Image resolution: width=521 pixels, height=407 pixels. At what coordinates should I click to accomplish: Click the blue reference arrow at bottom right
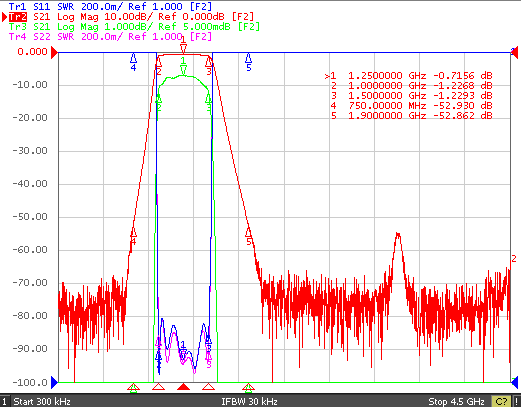pyautogui.click(x=514, y=382)
